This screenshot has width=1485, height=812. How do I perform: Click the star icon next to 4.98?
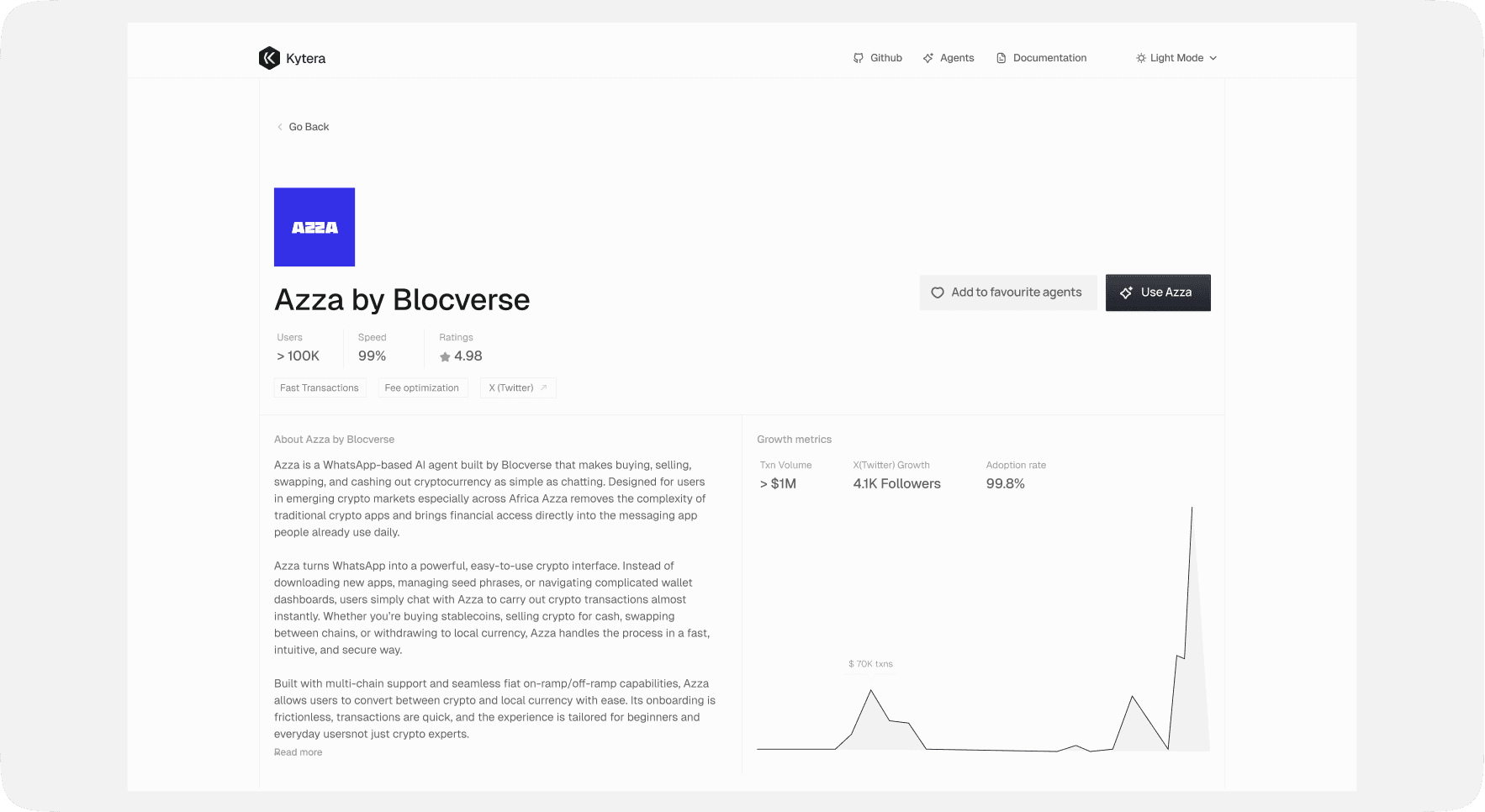click(445, 356)
